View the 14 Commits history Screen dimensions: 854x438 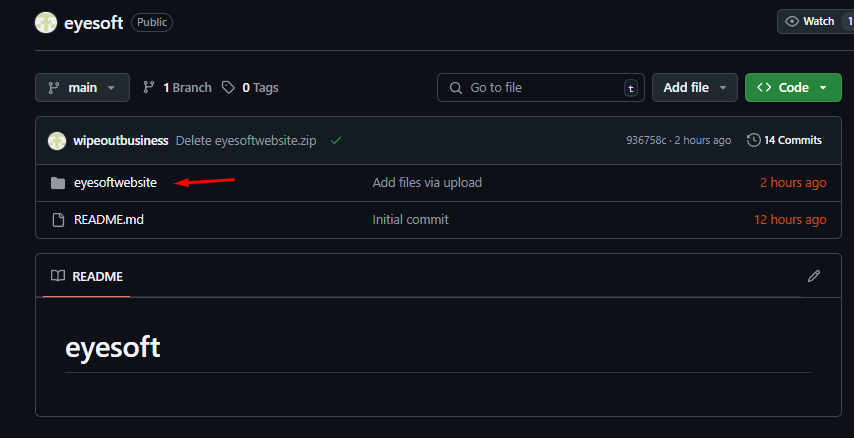[x=784, y=141]
